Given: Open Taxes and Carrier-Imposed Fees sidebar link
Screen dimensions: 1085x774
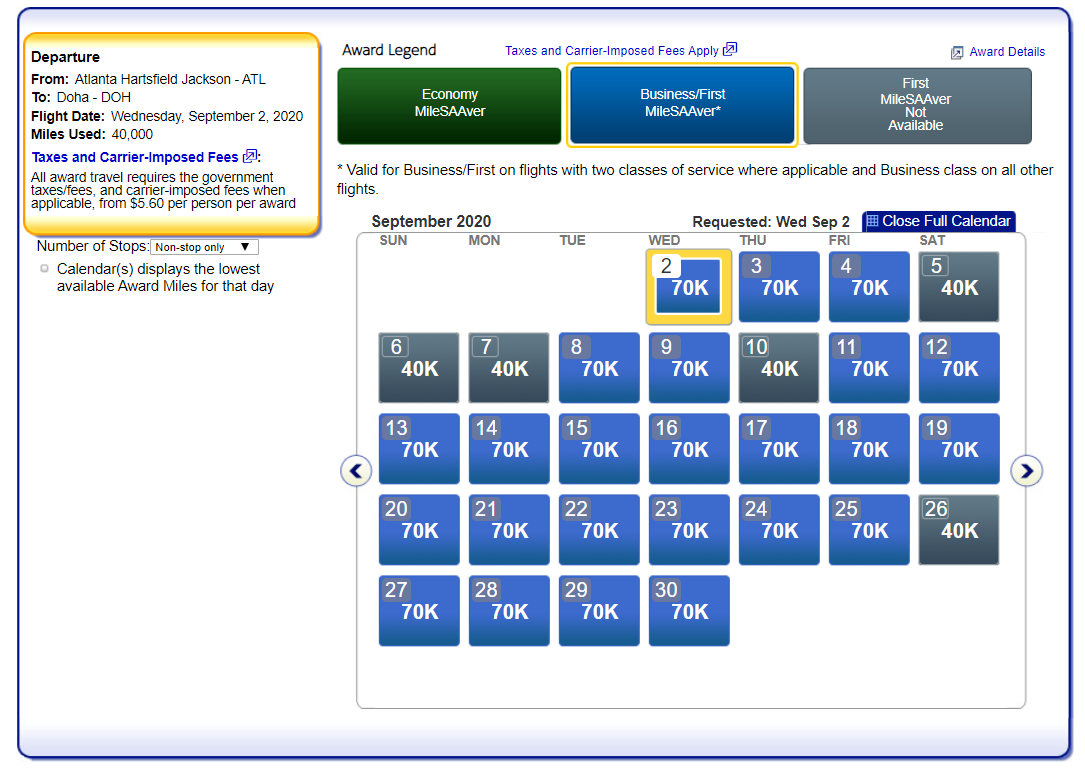Looking at the screenshot, I should click(135, 157).
